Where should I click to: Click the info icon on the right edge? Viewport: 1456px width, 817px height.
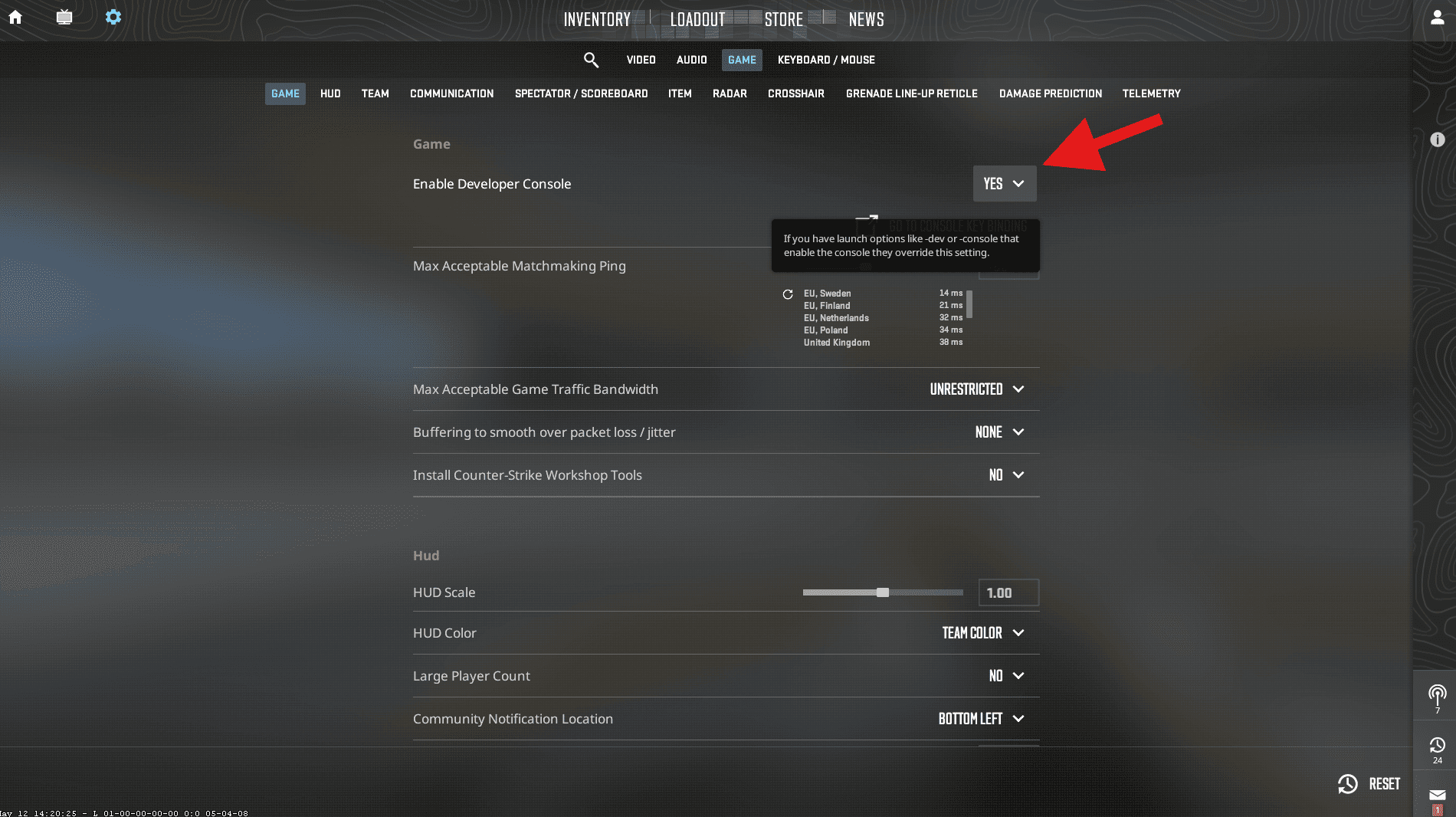(x=1438, y=139)
